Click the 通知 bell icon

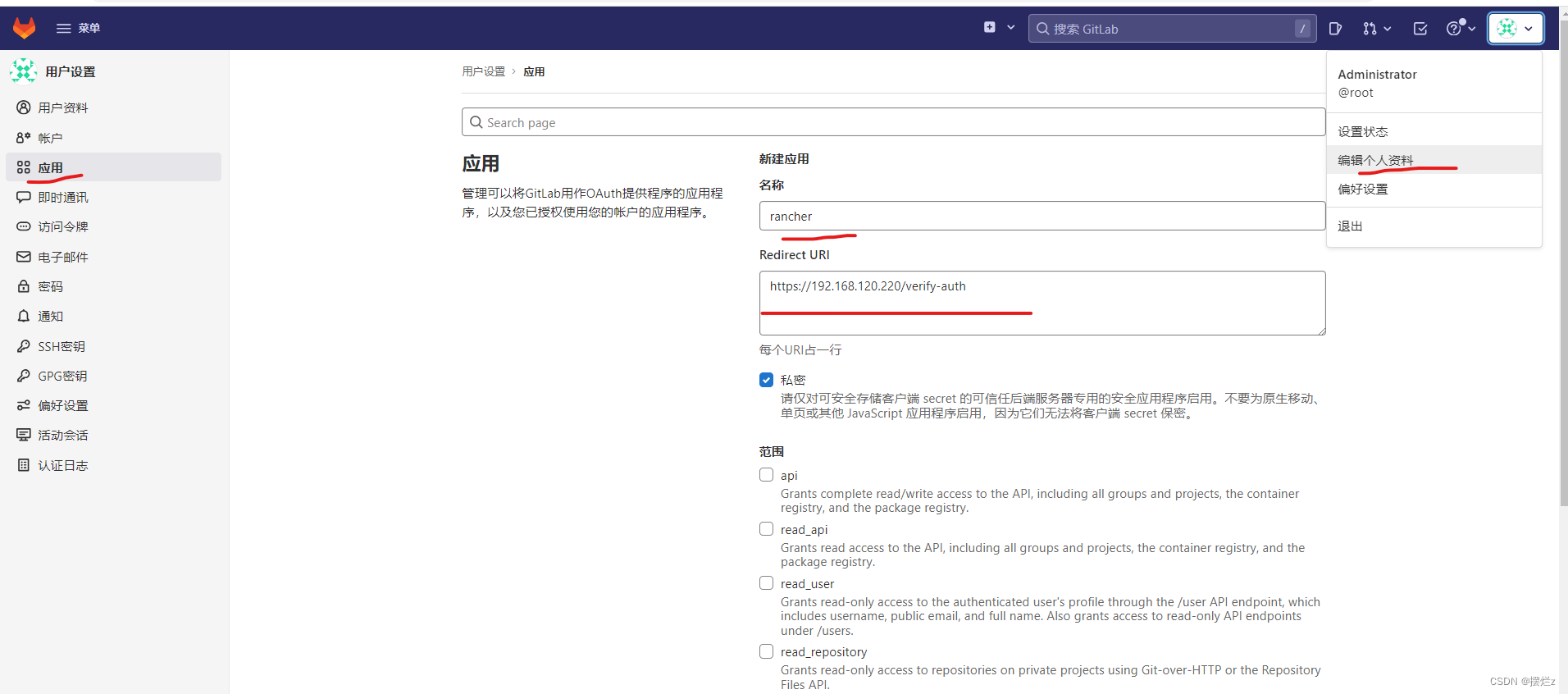tap(24, 316)
